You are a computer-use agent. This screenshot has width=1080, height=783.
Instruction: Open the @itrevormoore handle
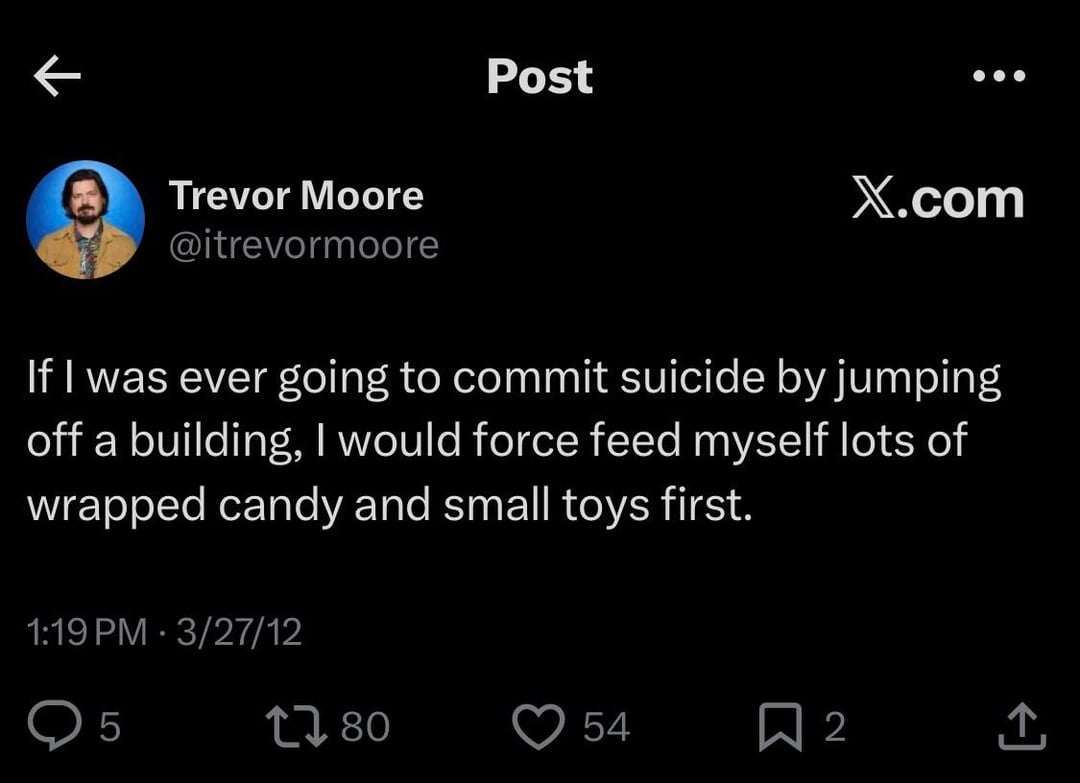(304, 244)
